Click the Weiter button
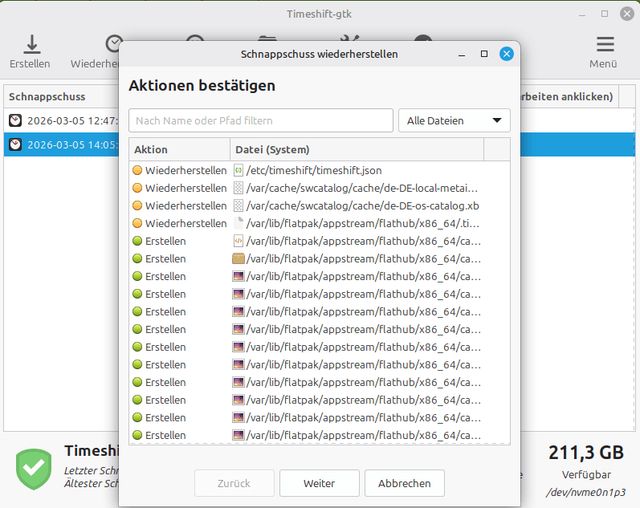This screenshot has width=640, height=508. click(x=319, y=483)
